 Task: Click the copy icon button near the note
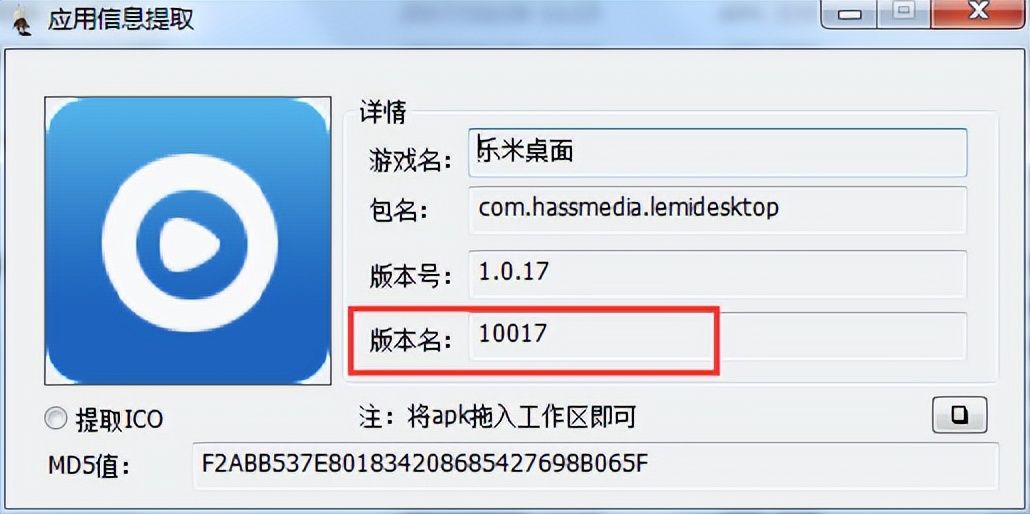(x=959, y=415)
